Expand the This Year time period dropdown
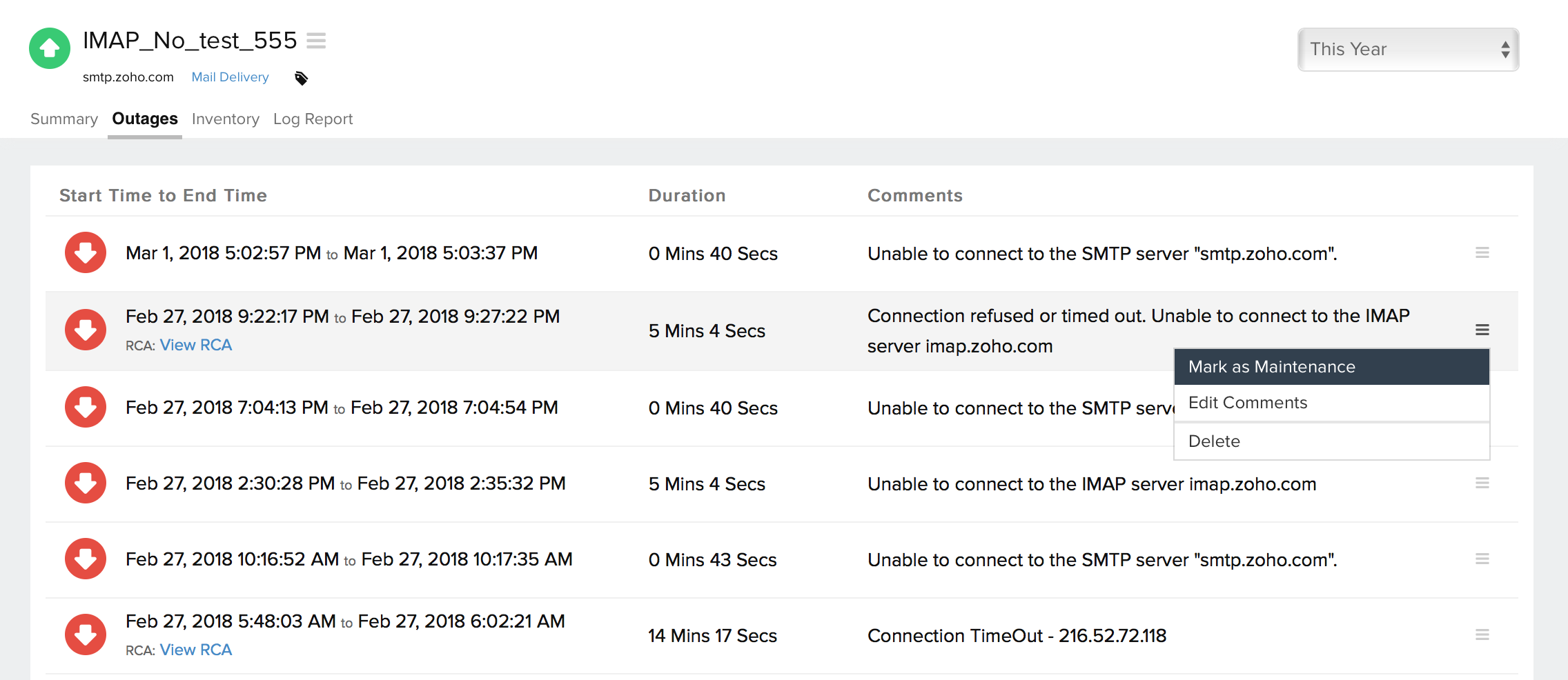Image resolution: width=1568 pixels, height=680 pixels. point(1408,50)
